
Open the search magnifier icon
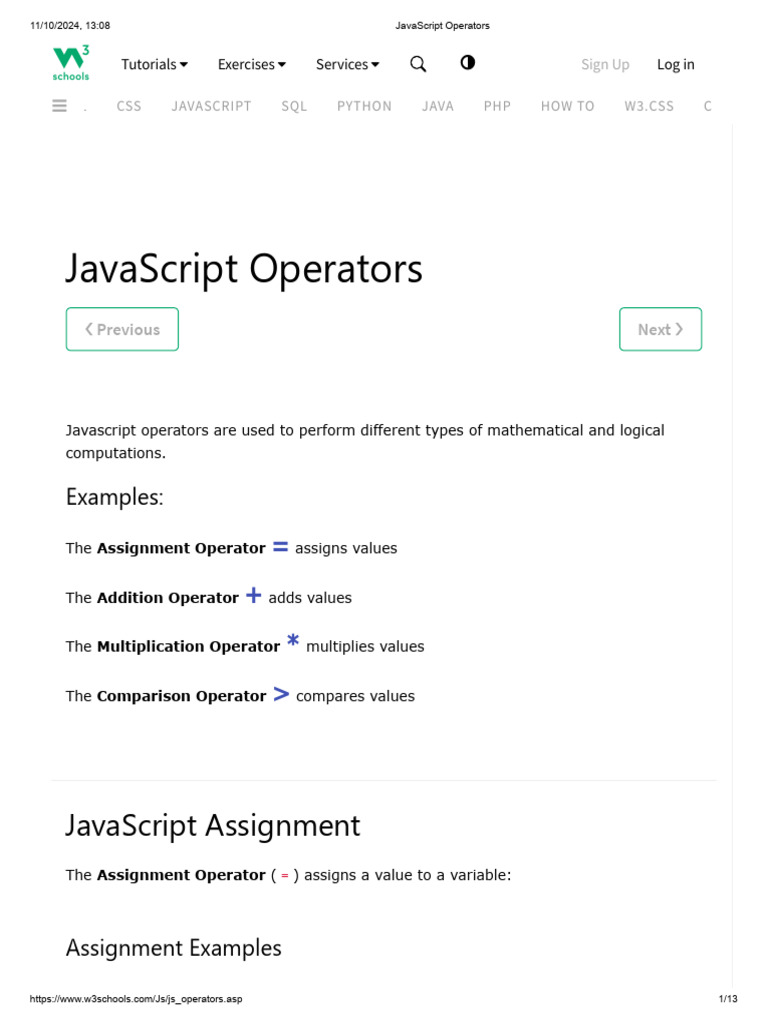pyautogui.click(x=418, y=64)
